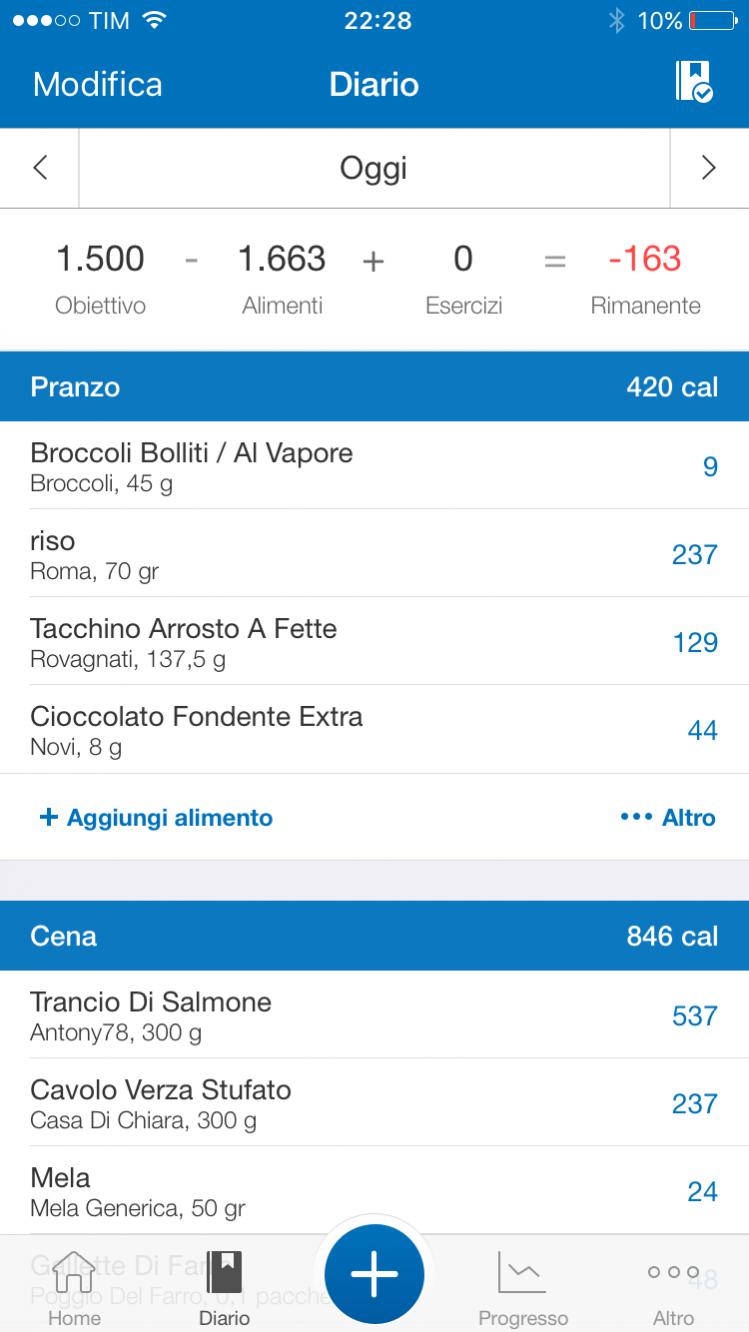Viewport: 749px width, 1332px height.
Task: Open the Oggi date selector
Action: 374,168
